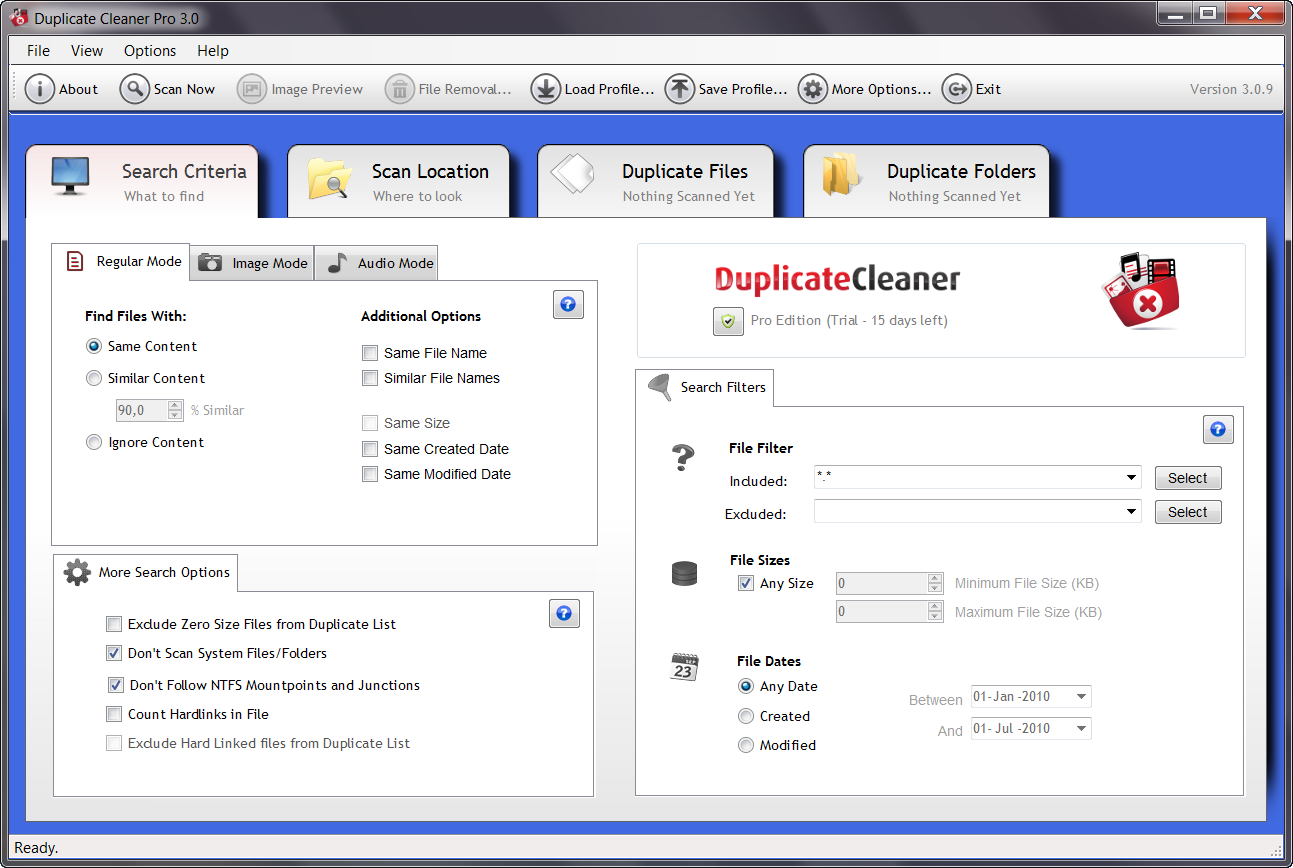
Task: Enable the Same File Name checkbox
Action: pos(370,353)
